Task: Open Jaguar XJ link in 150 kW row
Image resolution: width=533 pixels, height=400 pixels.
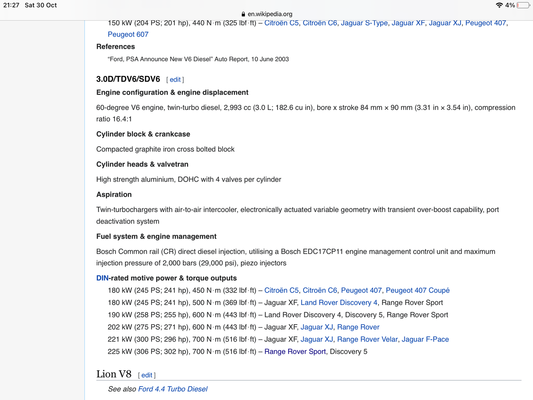Action: (445, 23)
